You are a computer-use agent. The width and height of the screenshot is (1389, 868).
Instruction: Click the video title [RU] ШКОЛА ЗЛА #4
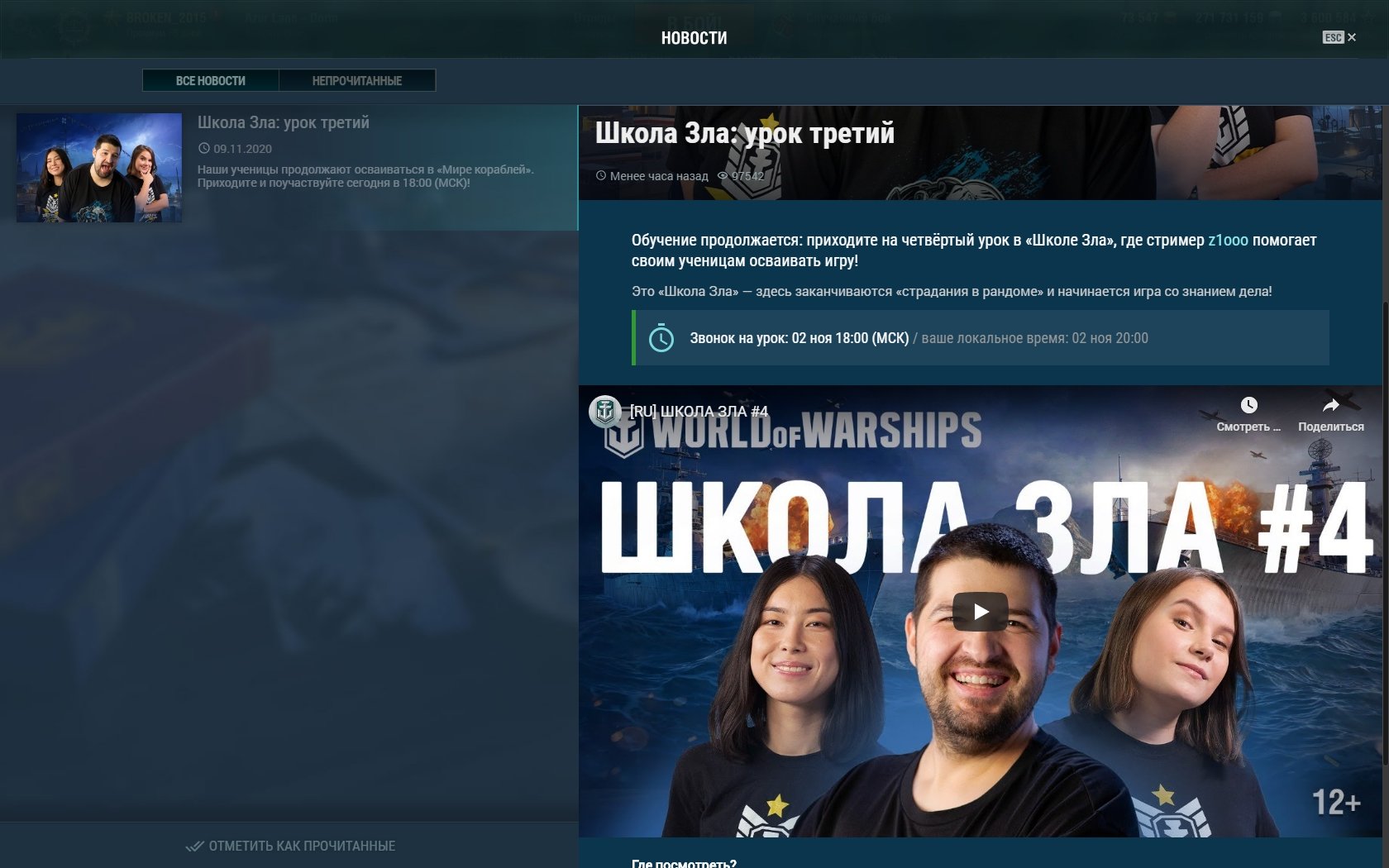click(699, 412)
